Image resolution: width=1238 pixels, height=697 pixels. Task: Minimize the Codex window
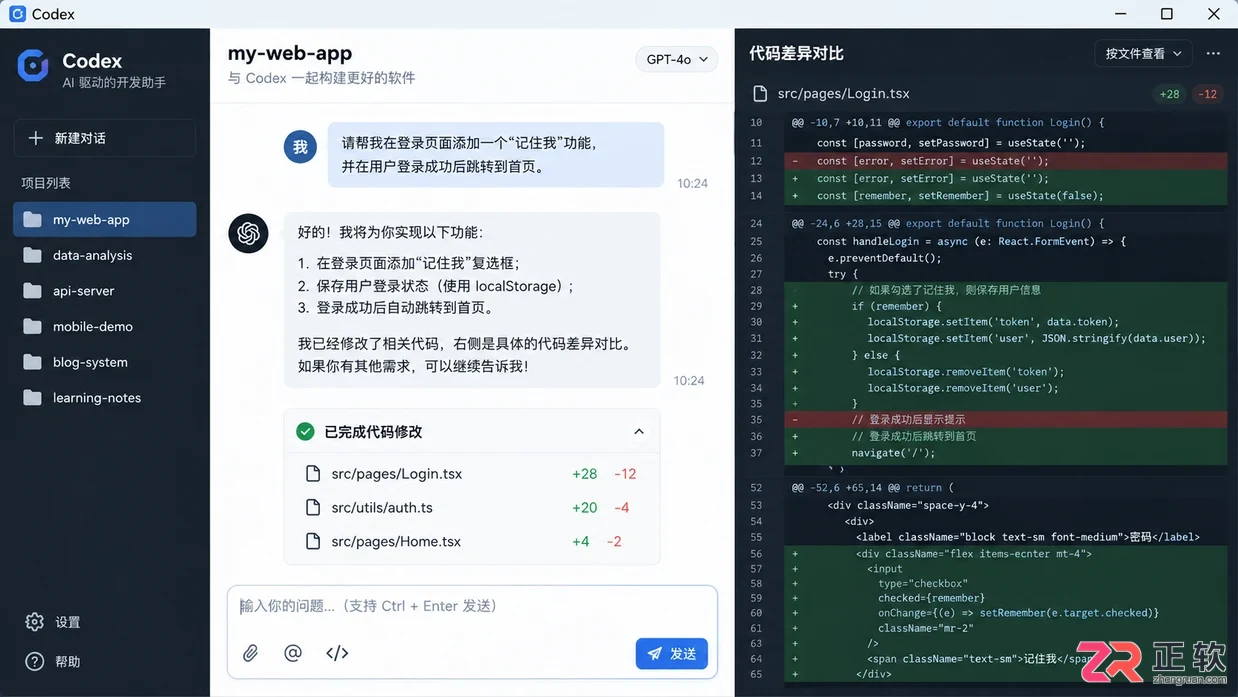coord(1120,14)
